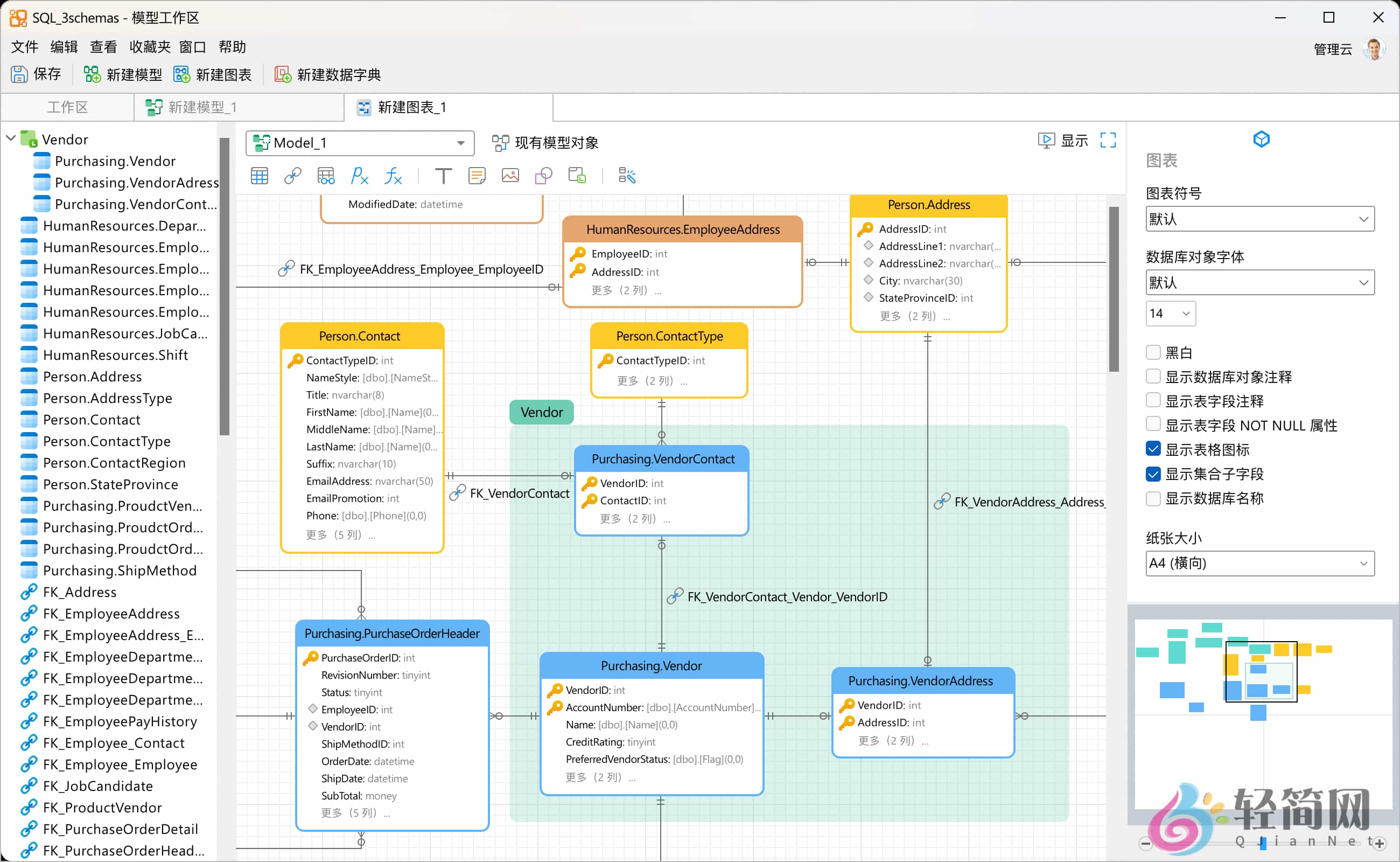Insert a view with the table-view icon

click(325, 176)
